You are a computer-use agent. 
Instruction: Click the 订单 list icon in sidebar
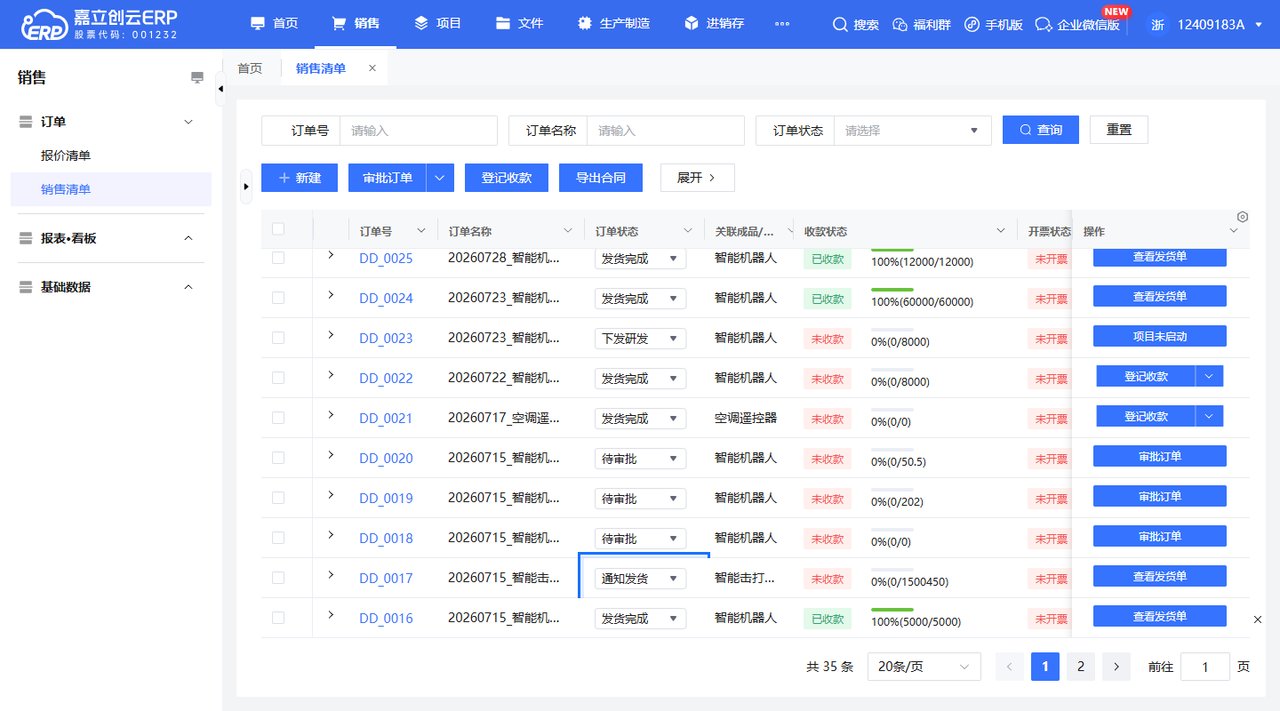pyautogui.click(x=26, y=122)
